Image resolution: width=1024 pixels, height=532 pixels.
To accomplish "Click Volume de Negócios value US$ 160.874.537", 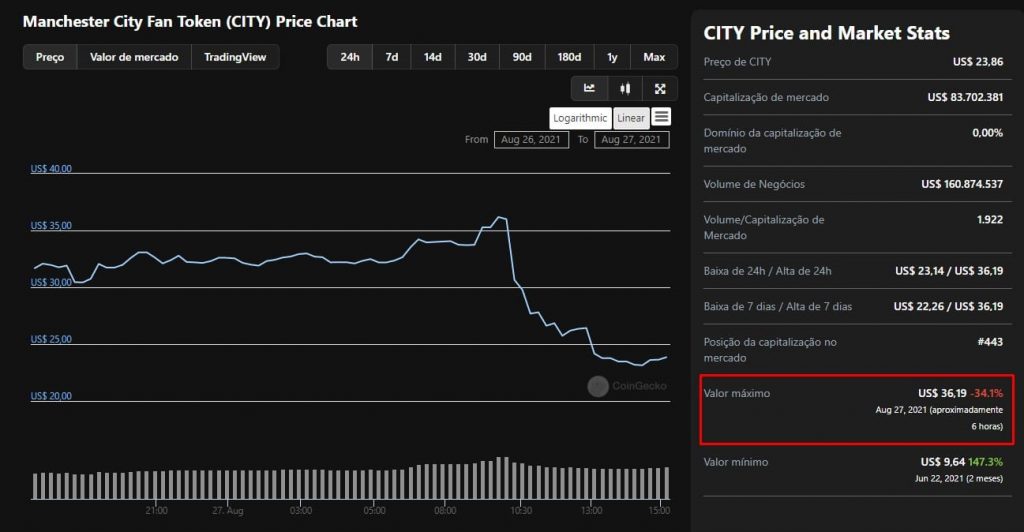I will (x=962, y=184).
